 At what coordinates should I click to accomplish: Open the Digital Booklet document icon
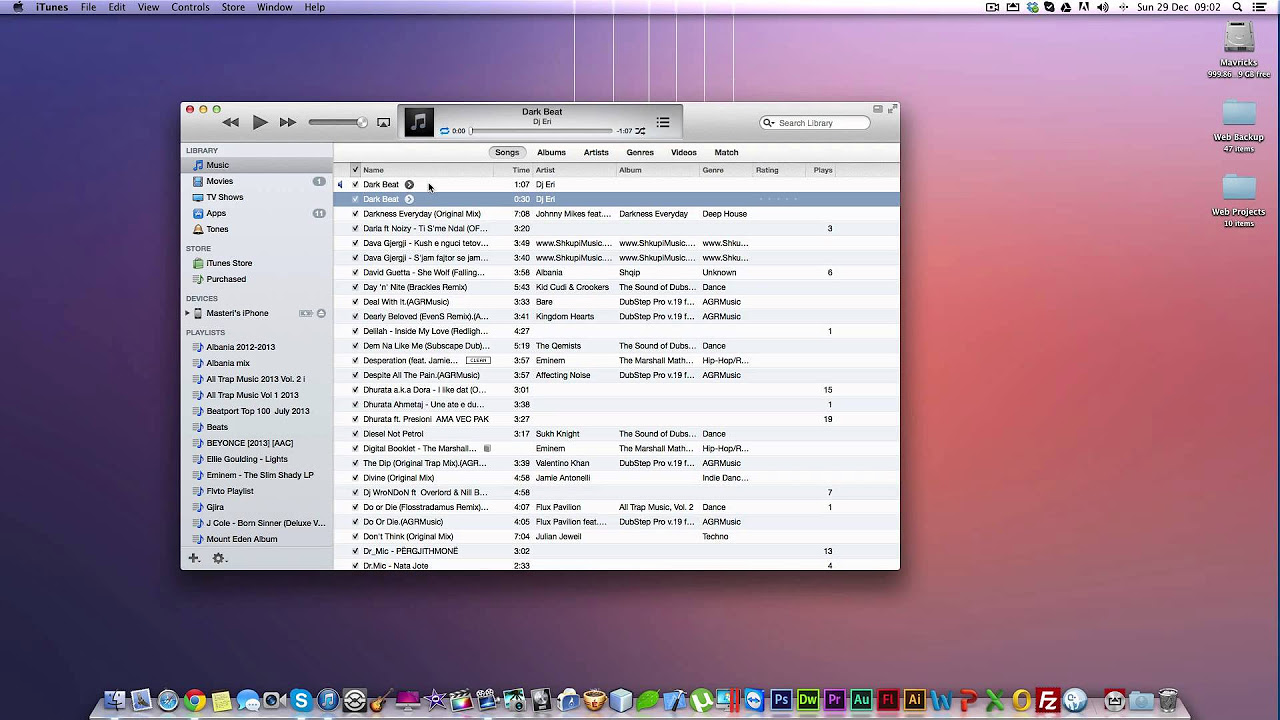point(487,448)
